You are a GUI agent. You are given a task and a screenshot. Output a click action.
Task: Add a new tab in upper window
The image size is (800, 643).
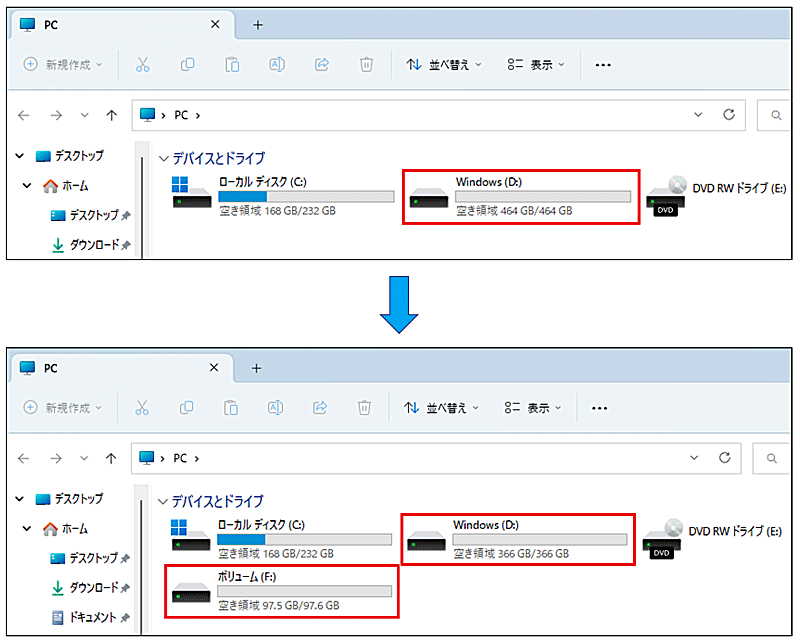tap(258, 24)
